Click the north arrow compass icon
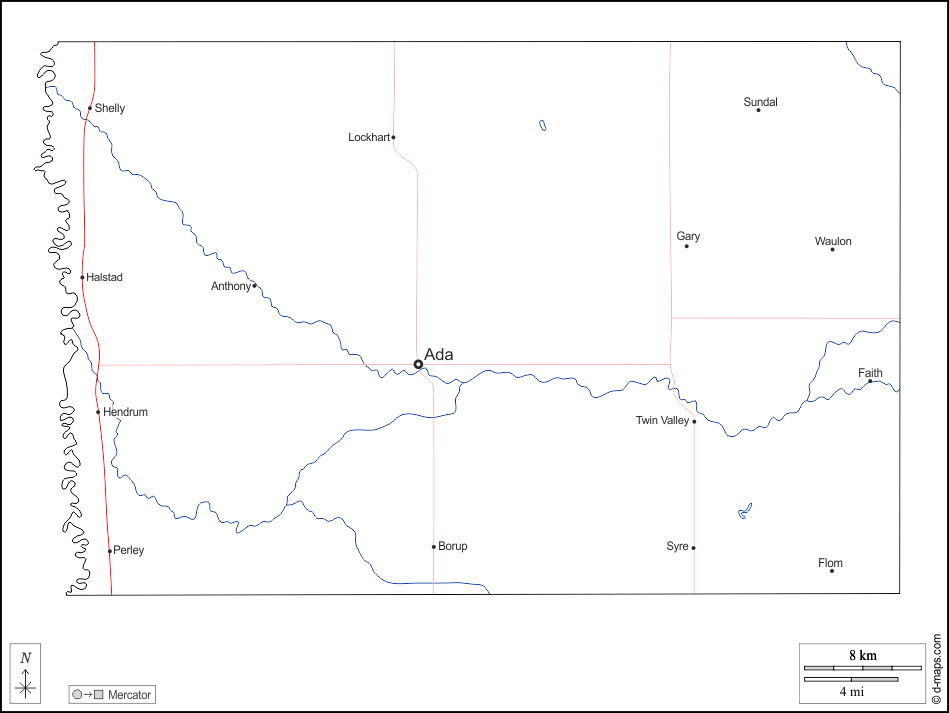This screenshot has width=949, height=713. (x=25, y=673)
